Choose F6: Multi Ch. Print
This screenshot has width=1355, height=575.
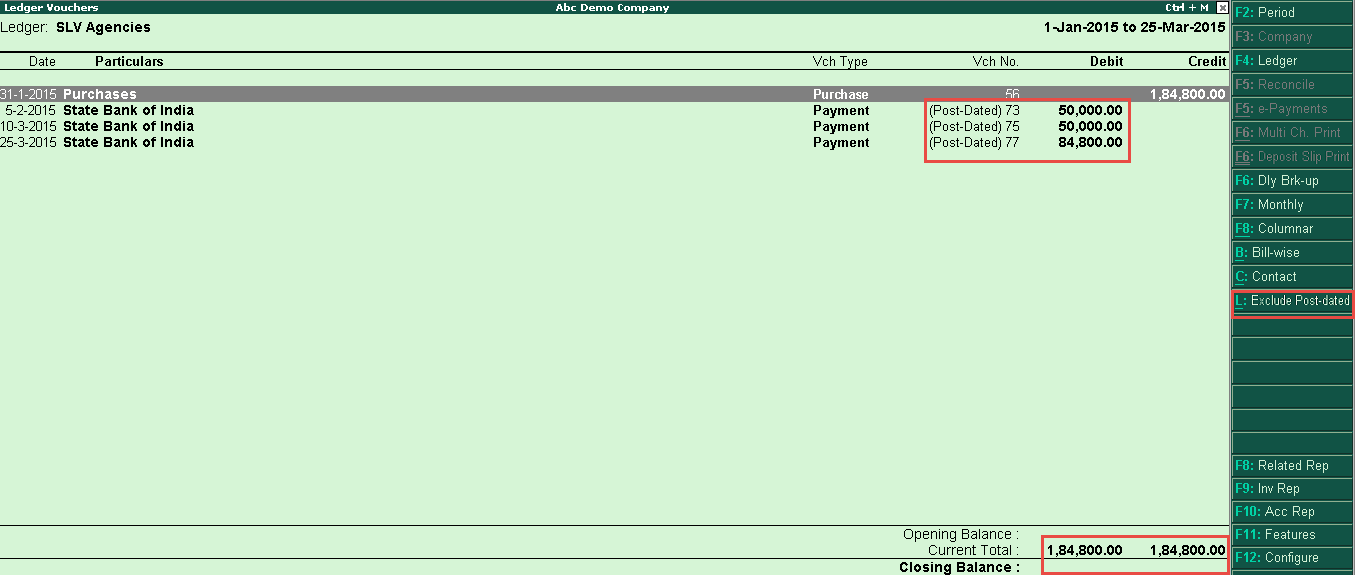pos(1293,133)
